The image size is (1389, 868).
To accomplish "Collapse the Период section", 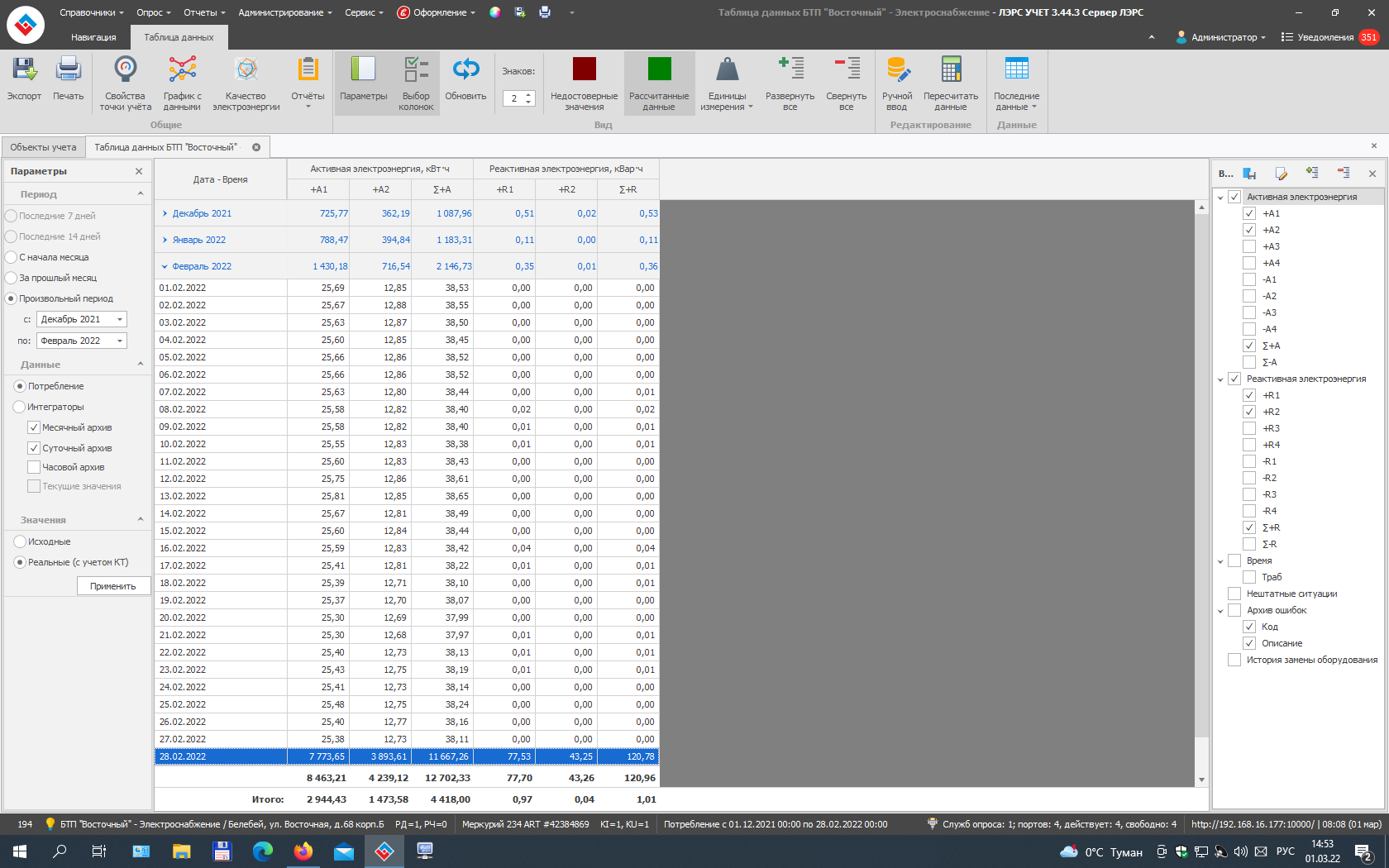I will tap(140, 193).
